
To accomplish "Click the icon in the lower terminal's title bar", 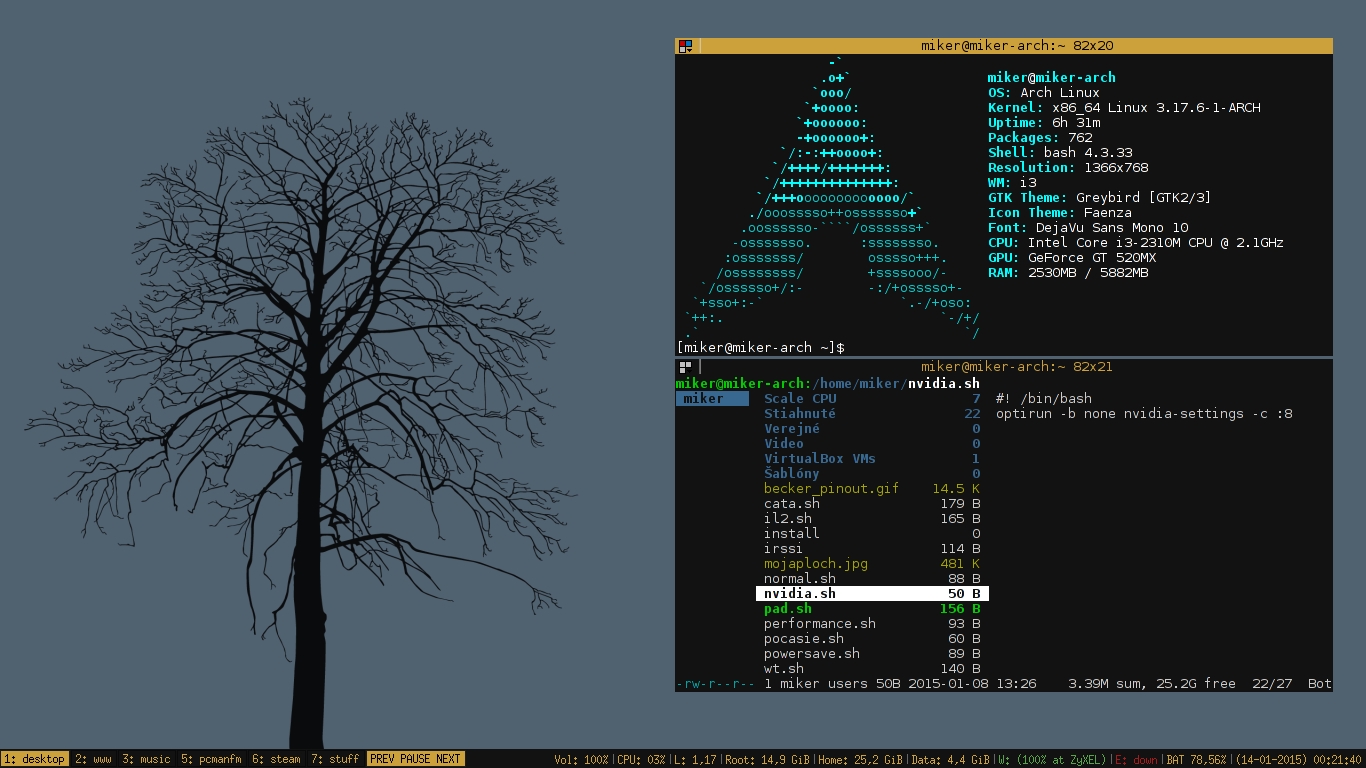I will pyautogui.click(x=685, y=367).
